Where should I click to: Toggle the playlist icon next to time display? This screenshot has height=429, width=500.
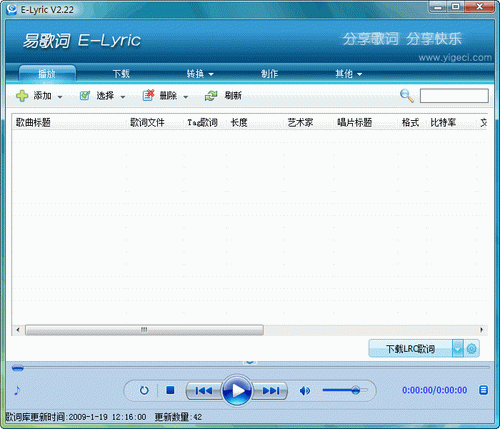click(x=483, y=390)
